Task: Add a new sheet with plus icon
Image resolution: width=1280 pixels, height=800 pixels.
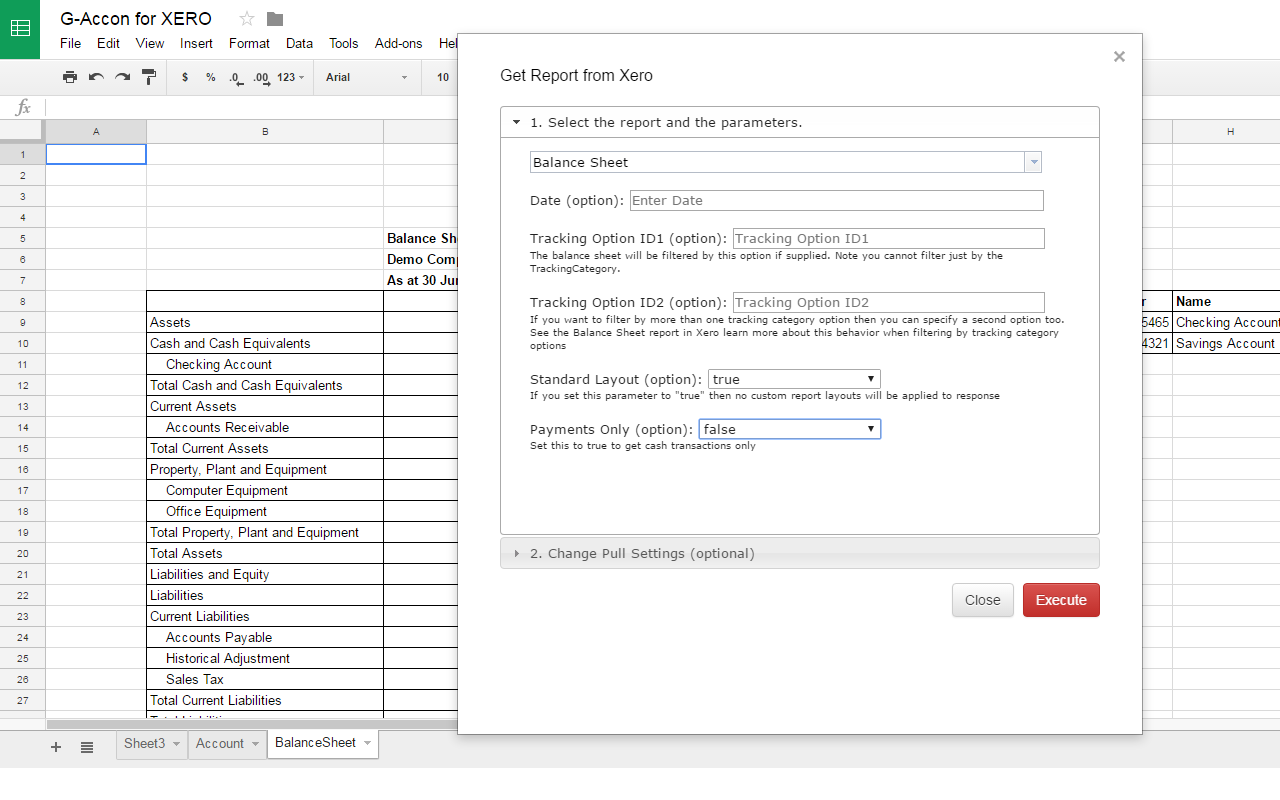Action: pyautogui.click(x=56, y=746)
